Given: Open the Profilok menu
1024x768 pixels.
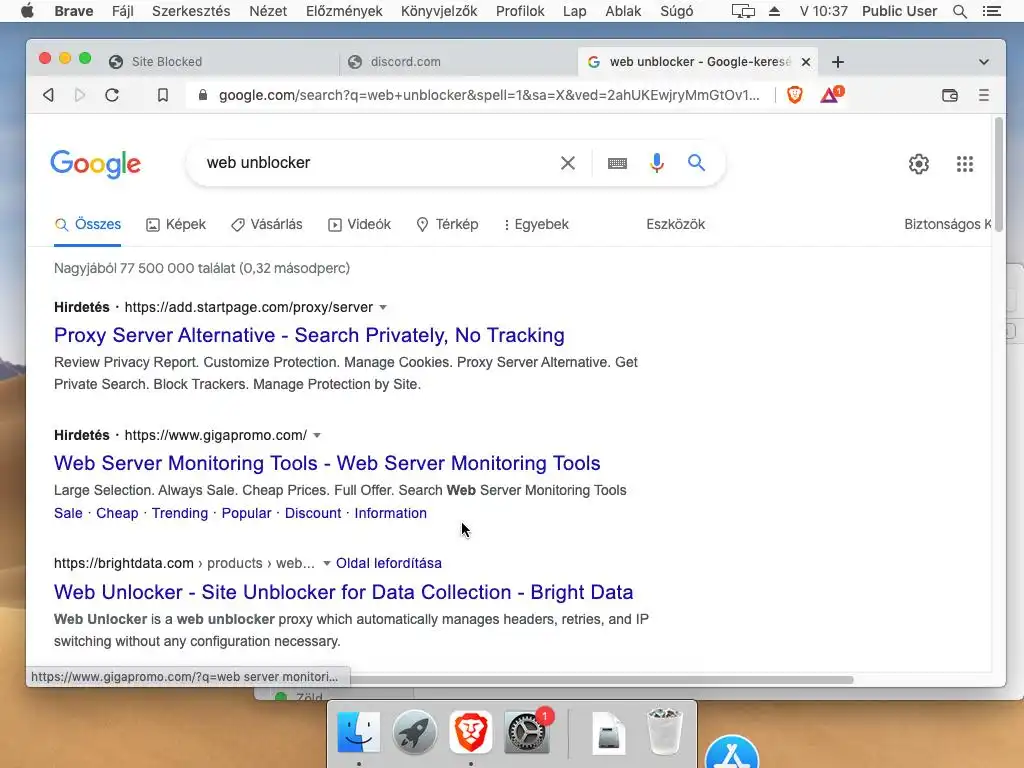Looking at the screenshot, I should click(x=520, y=11).
